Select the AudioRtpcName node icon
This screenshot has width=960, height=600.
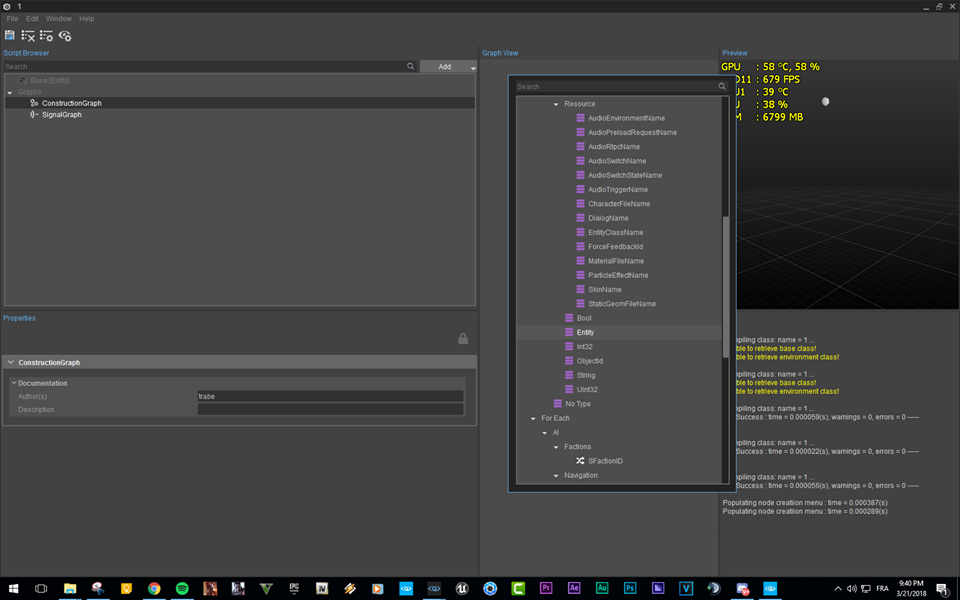[x=580, y=146]
